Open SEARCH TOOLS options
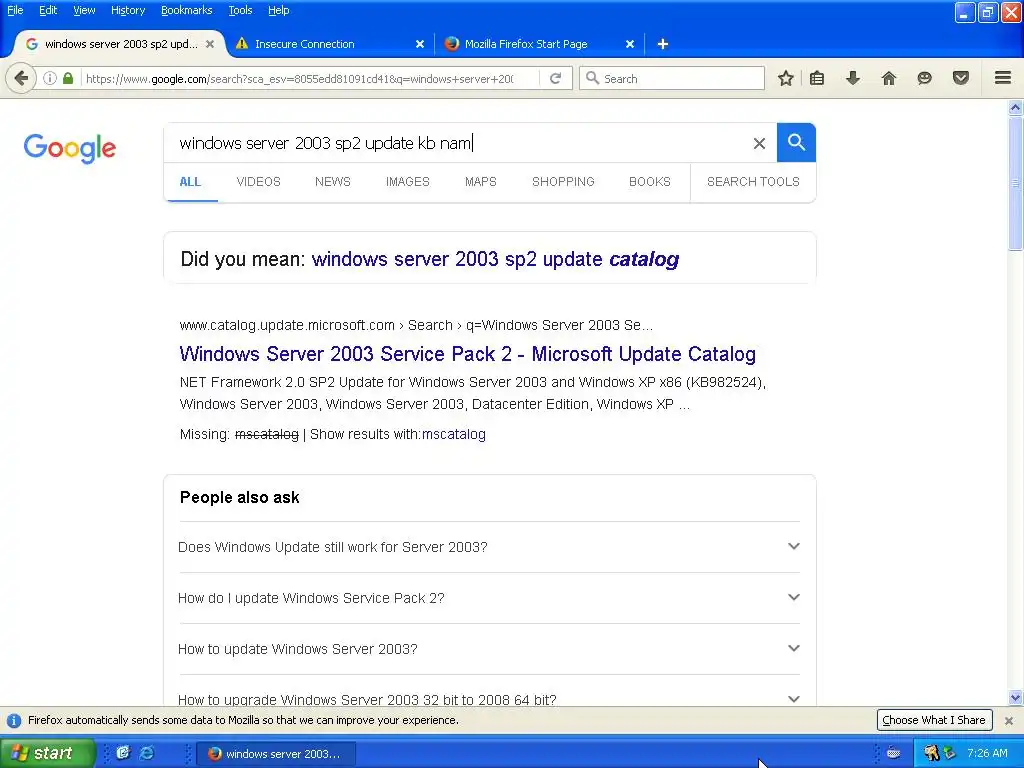 tap(753, 182)
